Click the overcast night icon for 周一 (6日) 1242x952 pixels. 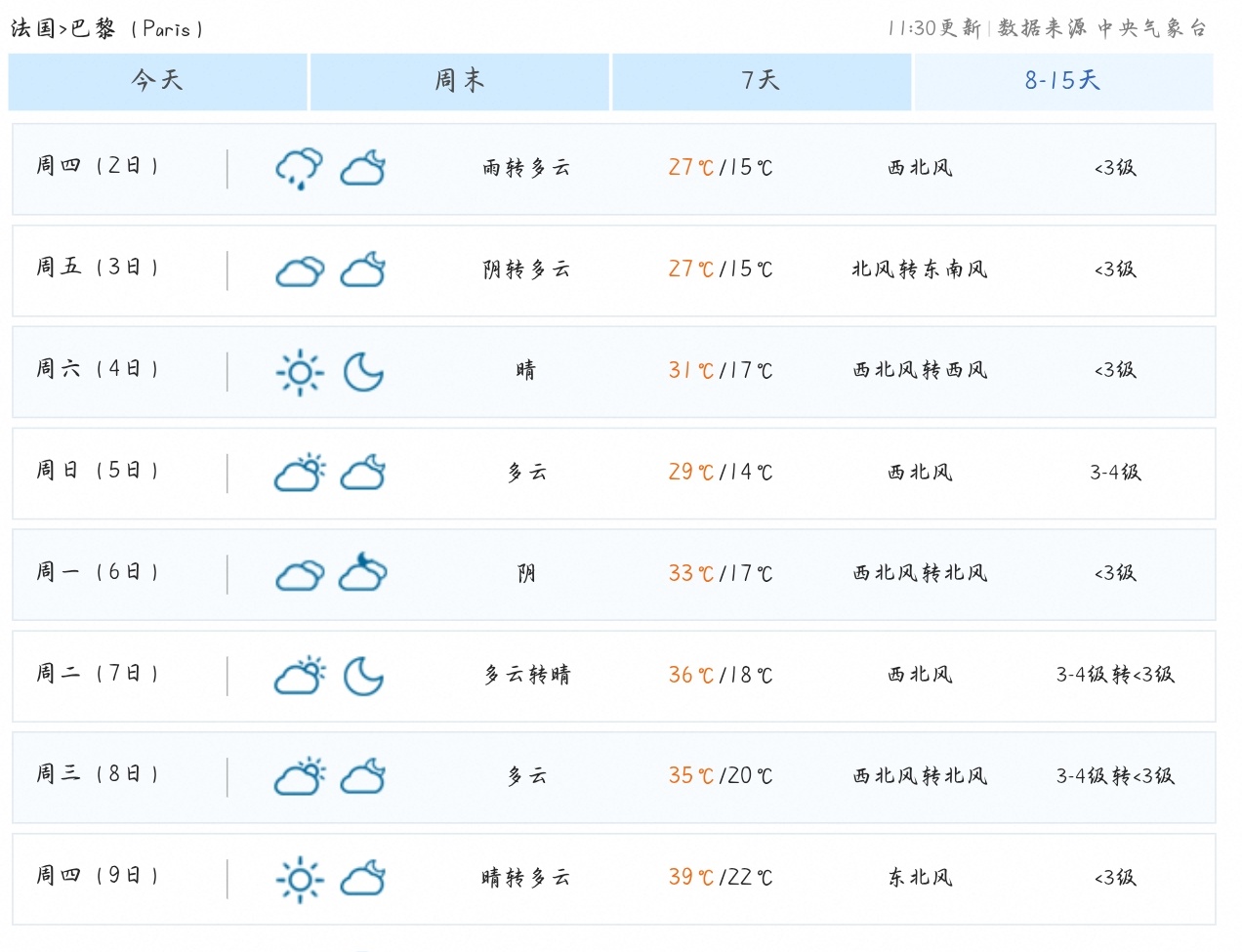tap(363, 573)
